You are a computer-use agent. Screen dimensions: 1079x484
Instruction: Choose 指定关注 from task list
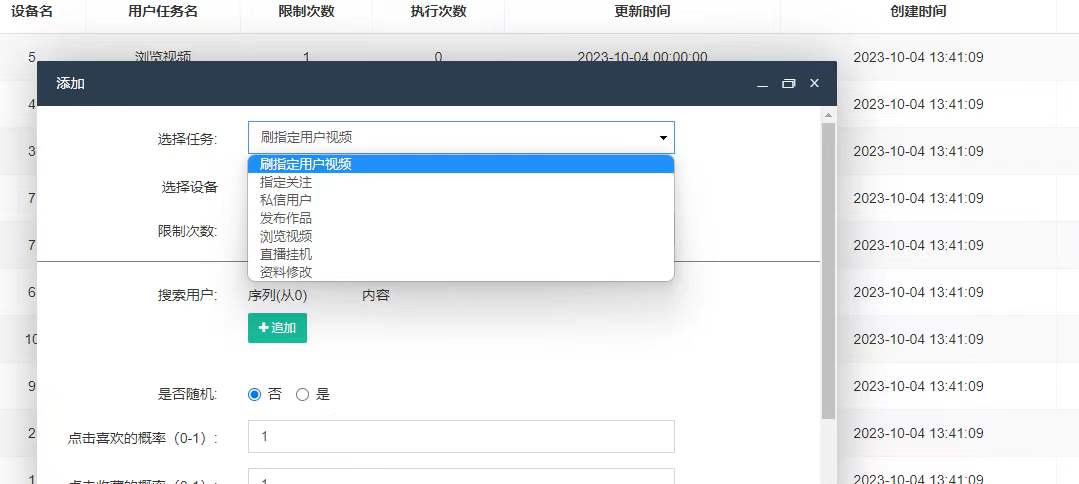(x=286, y=182)
